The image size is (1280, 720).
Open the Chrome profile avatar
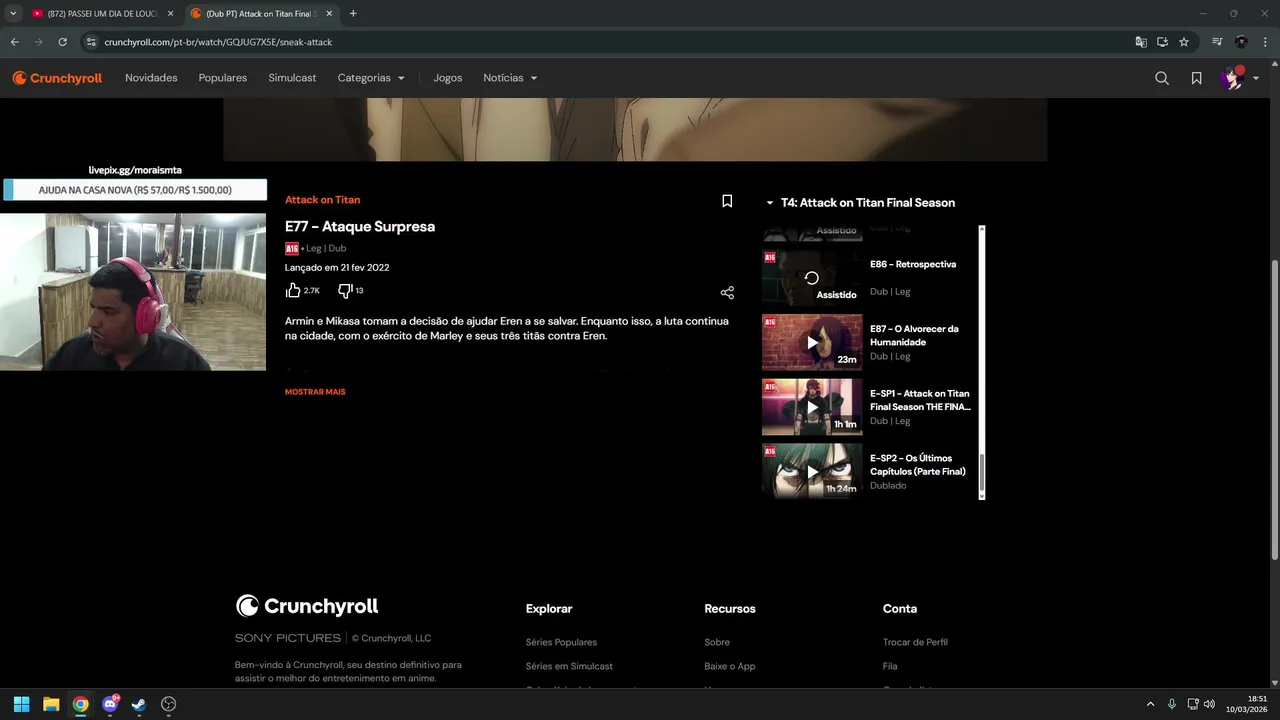[x=1241, y=42]
